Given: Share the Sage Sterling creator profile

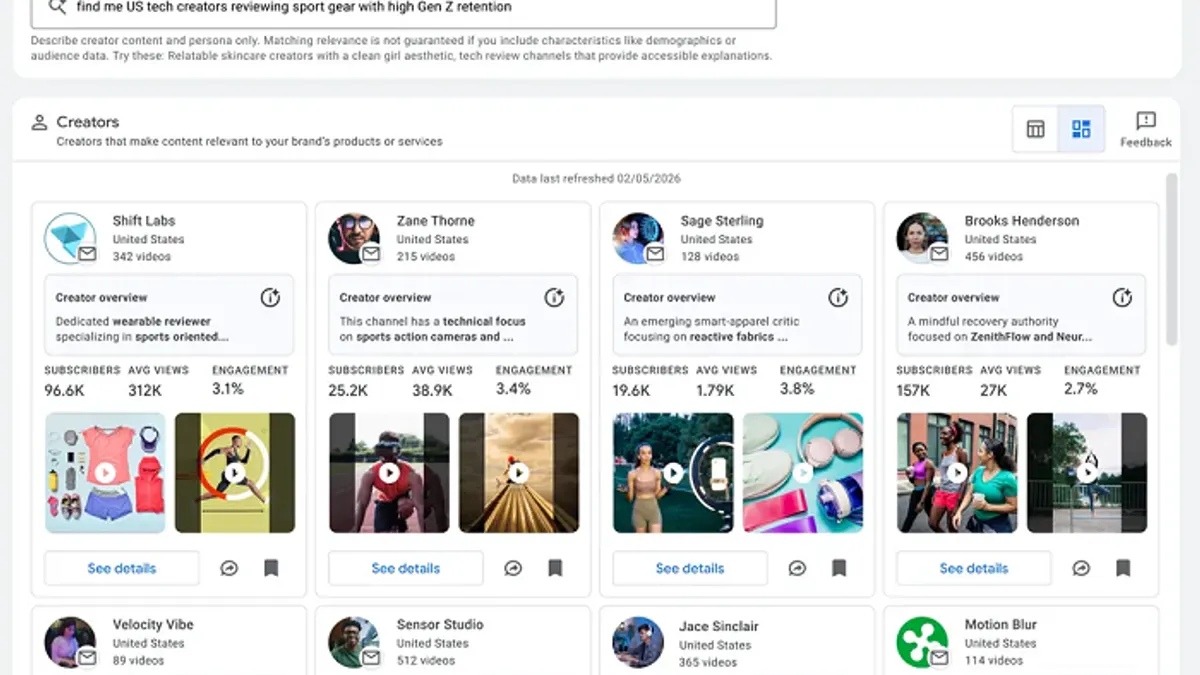Looking at the screenshot, I should tap(797, 567).
